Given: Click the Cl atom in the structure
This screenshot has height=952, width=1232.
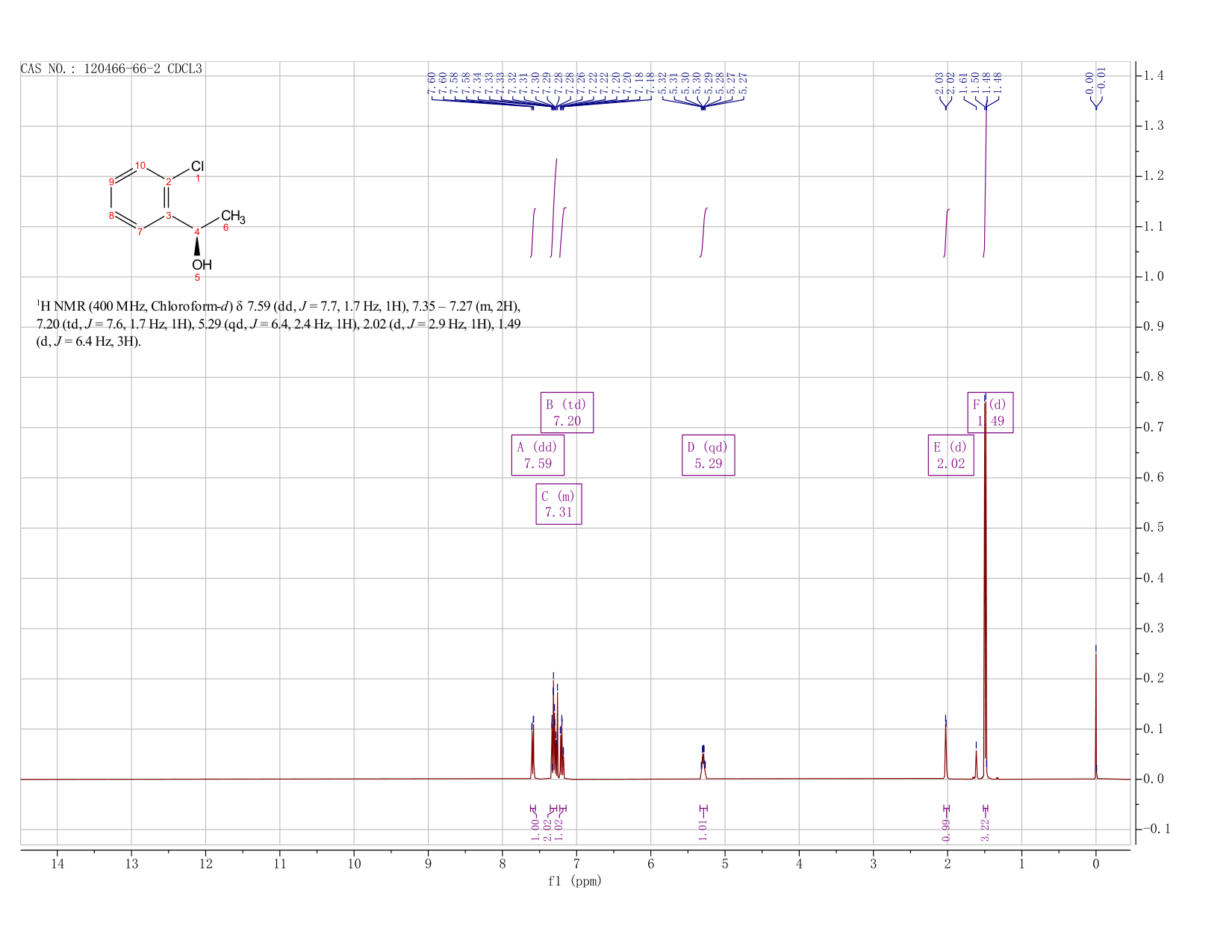Looking at the screenshot, I should [x=197, y=167].
